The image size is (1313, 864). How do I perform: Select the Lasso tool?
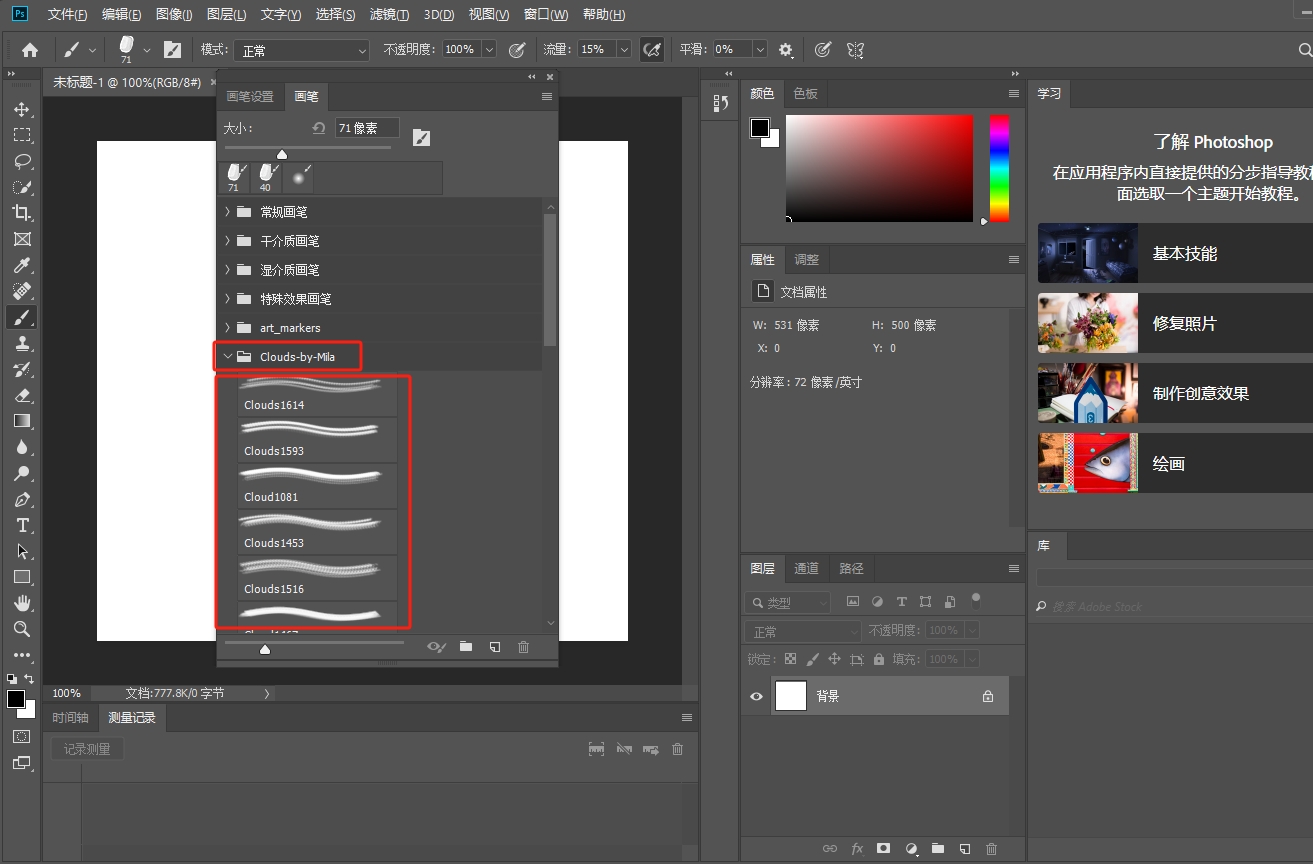click(22, 161)
